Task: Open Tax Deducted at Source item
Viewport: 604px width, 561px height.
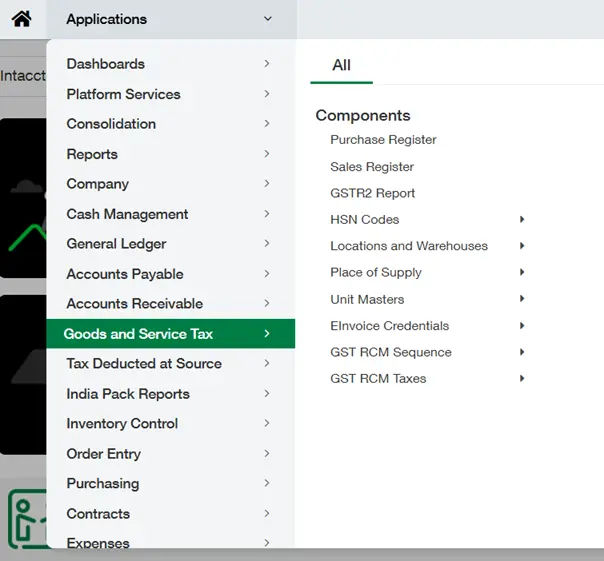Action: (x=144, y=364)
